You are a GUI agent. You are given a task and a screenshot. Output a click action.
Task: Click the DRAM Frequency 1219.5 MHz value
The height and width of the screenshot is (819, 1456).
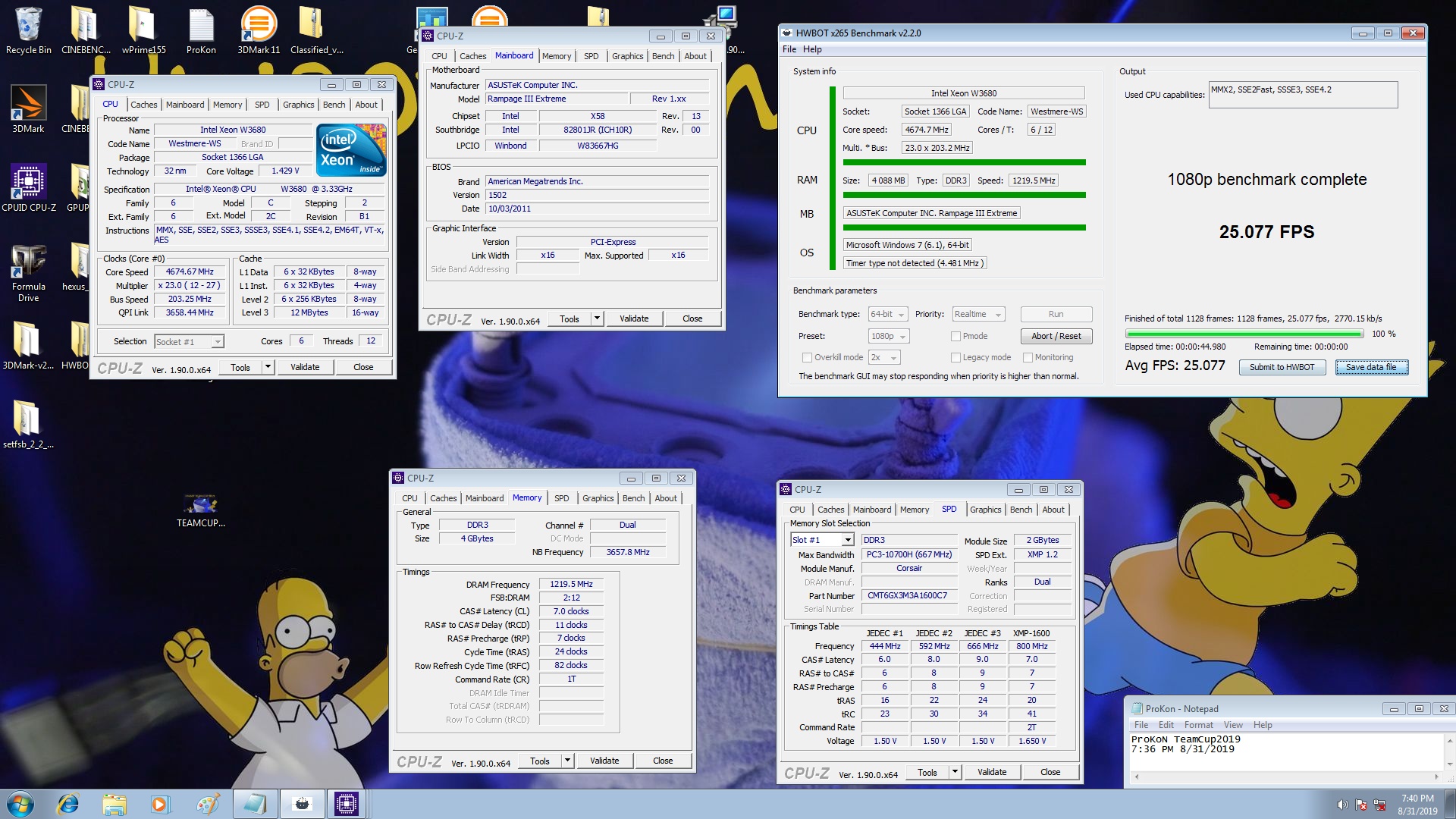(571, 584)
